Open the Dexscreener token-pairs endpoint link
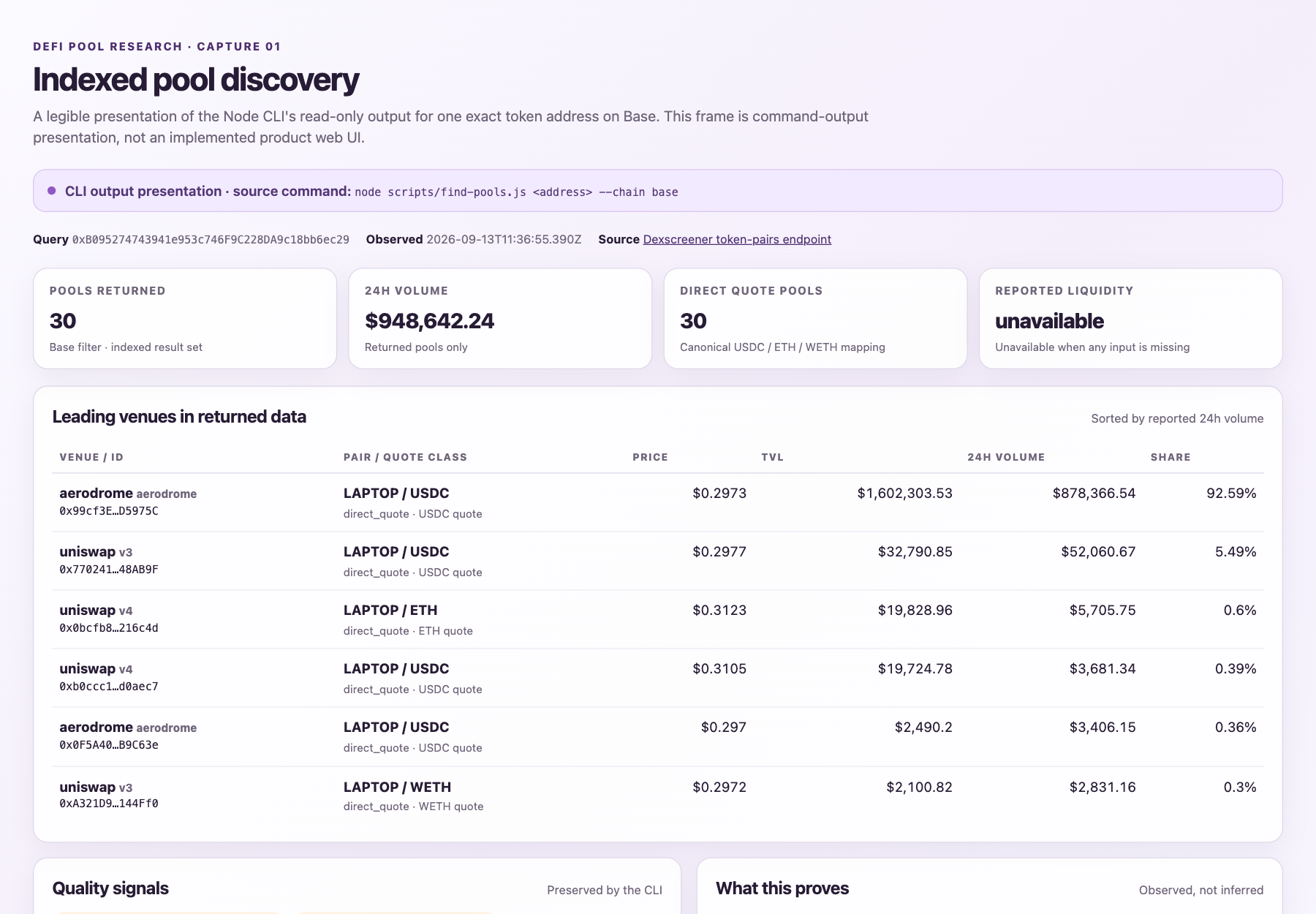 (737, 239)
